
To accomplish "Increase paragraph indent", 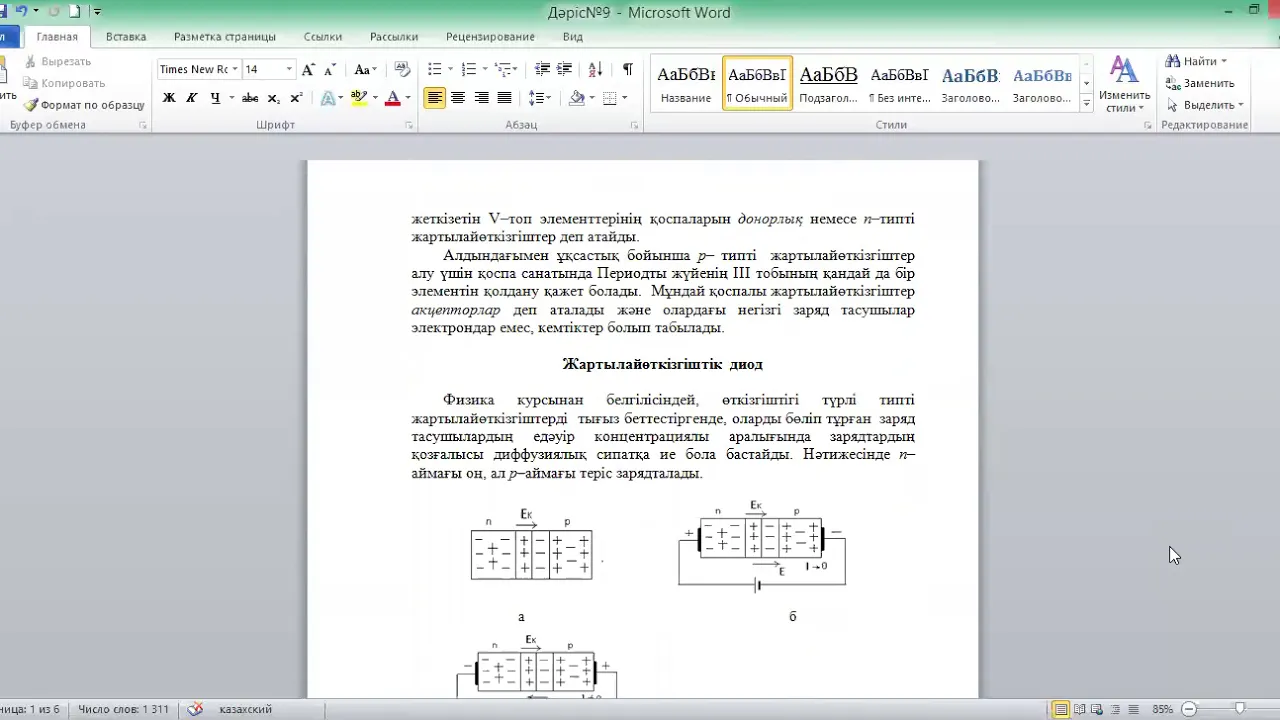I will pyautogui.click(x=564, y=69).
